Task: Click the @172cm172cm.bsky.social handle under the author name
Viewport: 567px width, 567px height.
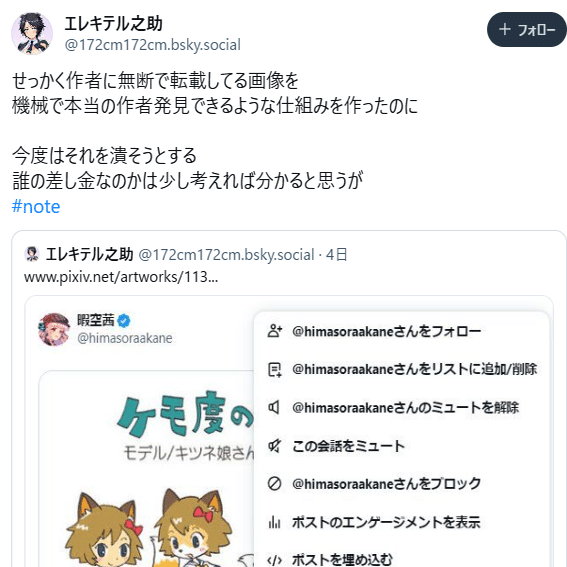Action: tap(153, 45)
